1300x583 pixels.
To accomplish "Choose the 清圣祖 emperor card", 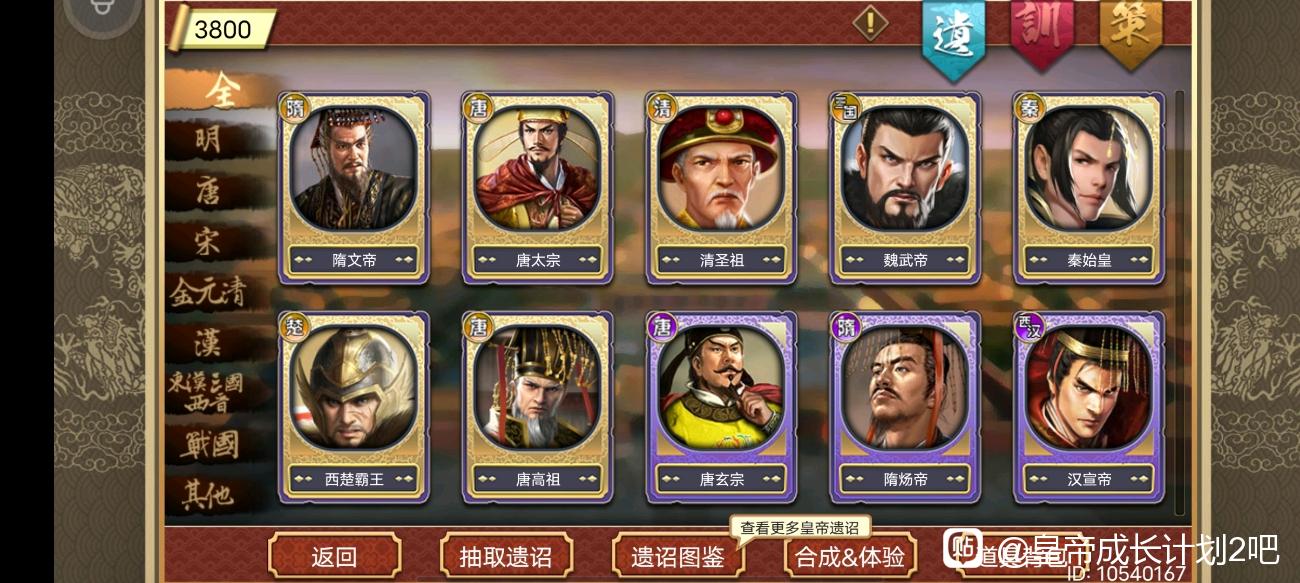I will pyautogui.click(x=722, y=188).
